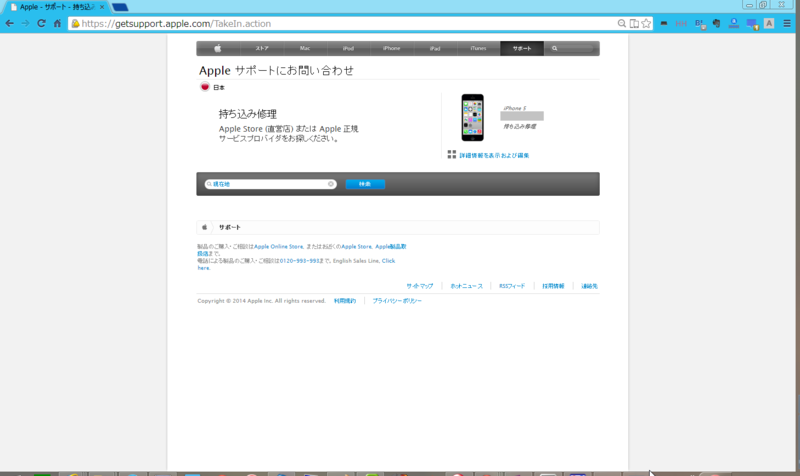Click the blue 検索 search button

click(x=365, y=184)
